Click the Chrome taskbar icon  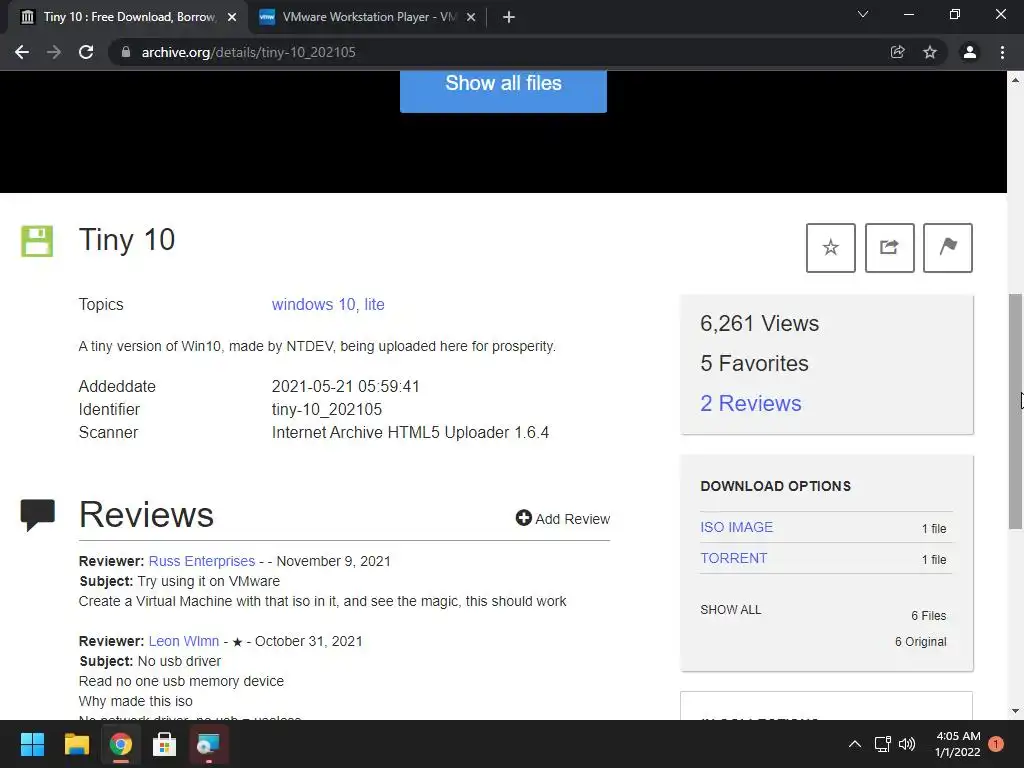pos(120,744)
